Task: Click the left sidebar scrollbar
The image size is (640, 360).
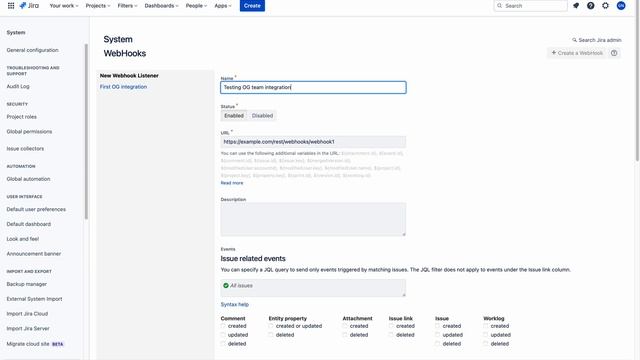Action: [86, 131]
